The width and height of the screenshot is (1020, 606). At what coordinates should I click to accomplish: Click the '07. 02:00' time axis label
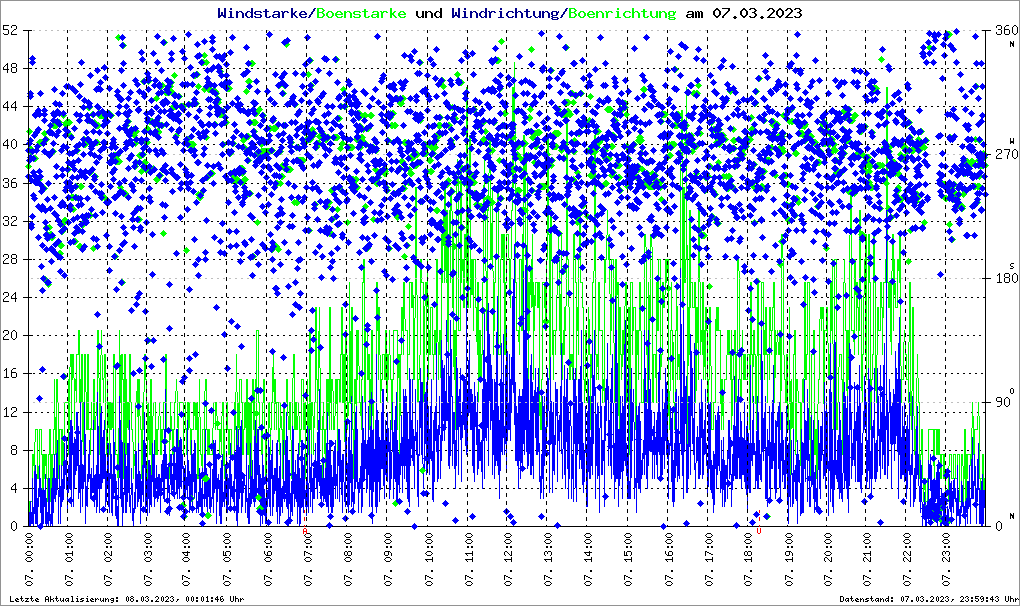(x=109, y=559)
